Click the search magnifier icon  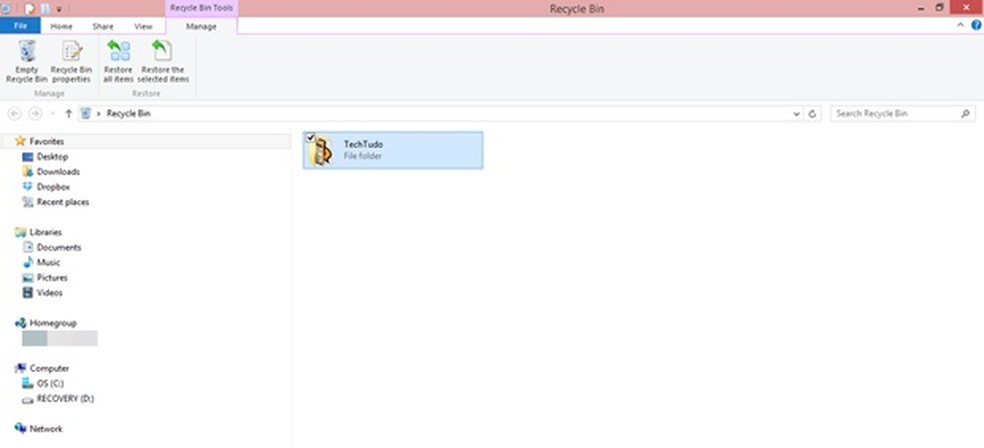965,114
